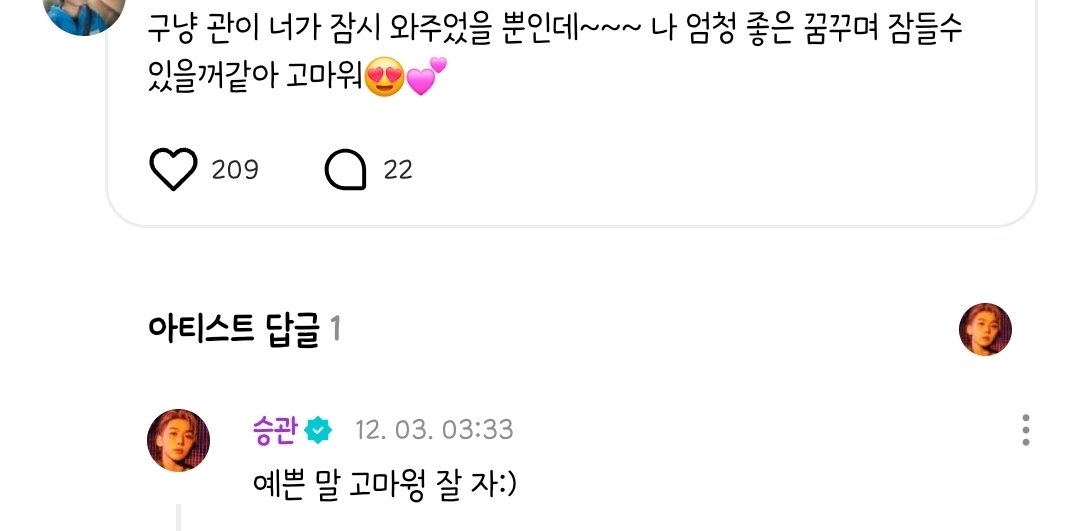Click the gray quote bar under 승관's reply
The width and height of the screenshot is (1079, 531).
tap(178, 517)
